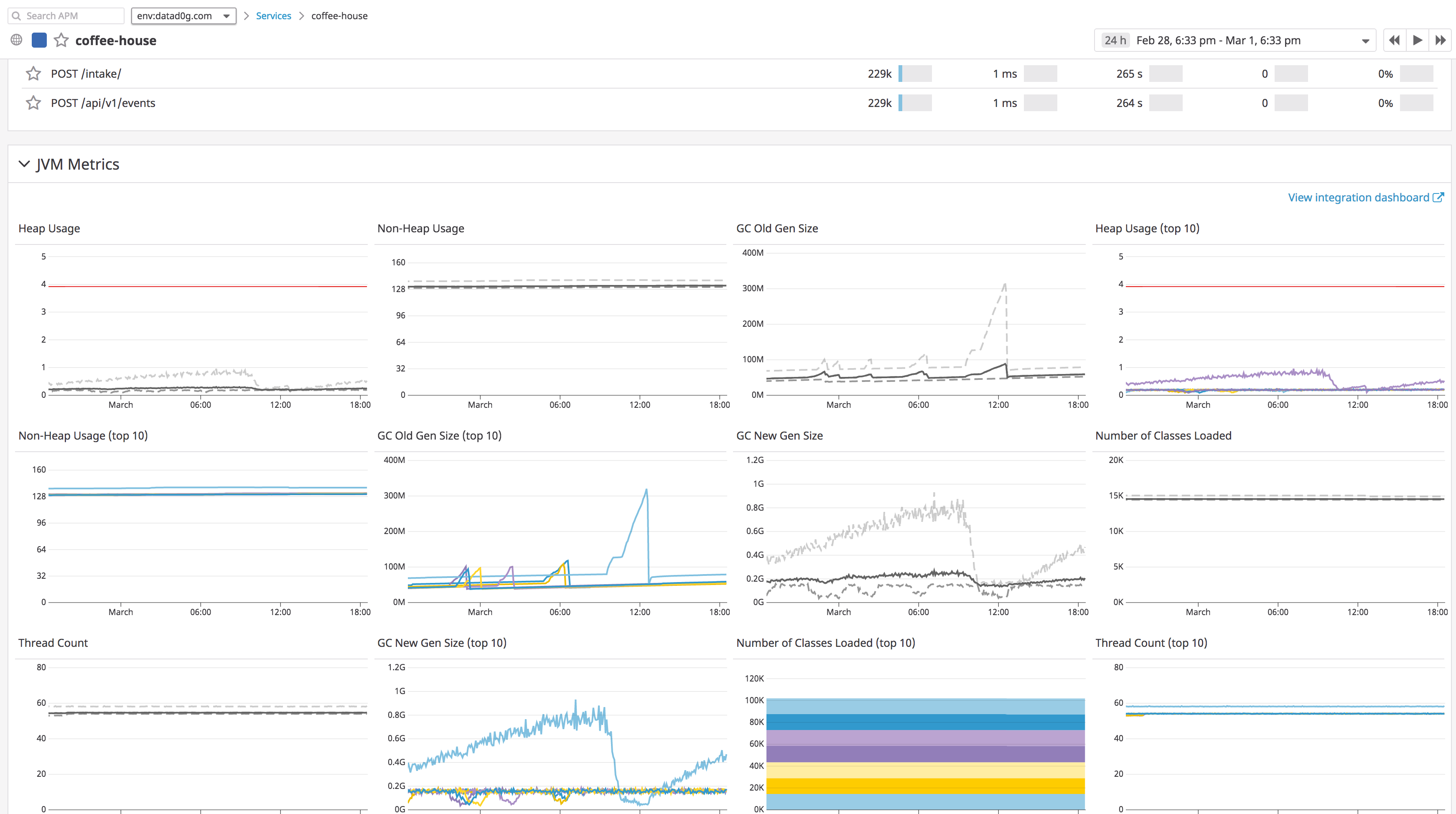Star the coffee-house service
1456x814 pixels.
61,40
